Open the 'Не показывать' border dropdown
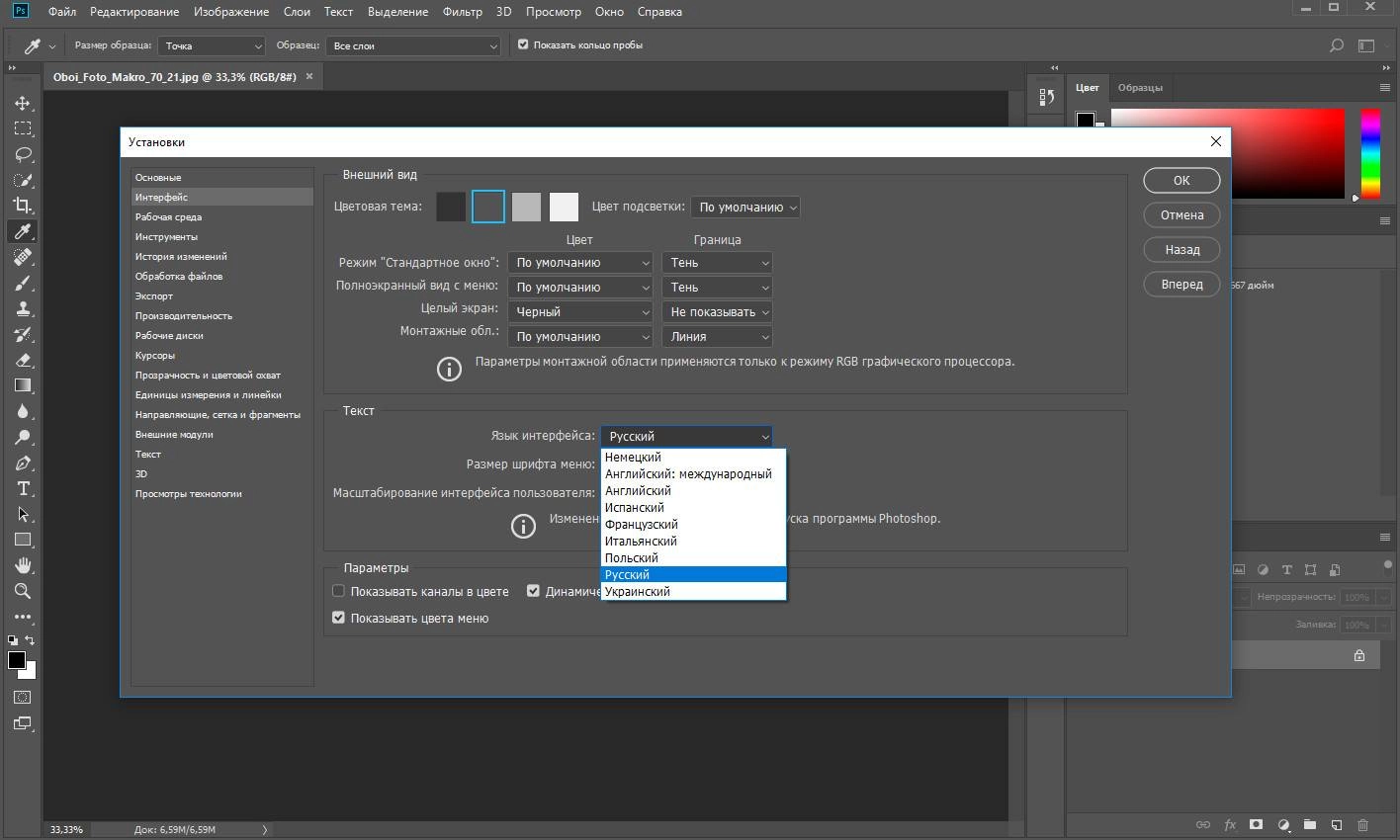 (x=717, y=311)
